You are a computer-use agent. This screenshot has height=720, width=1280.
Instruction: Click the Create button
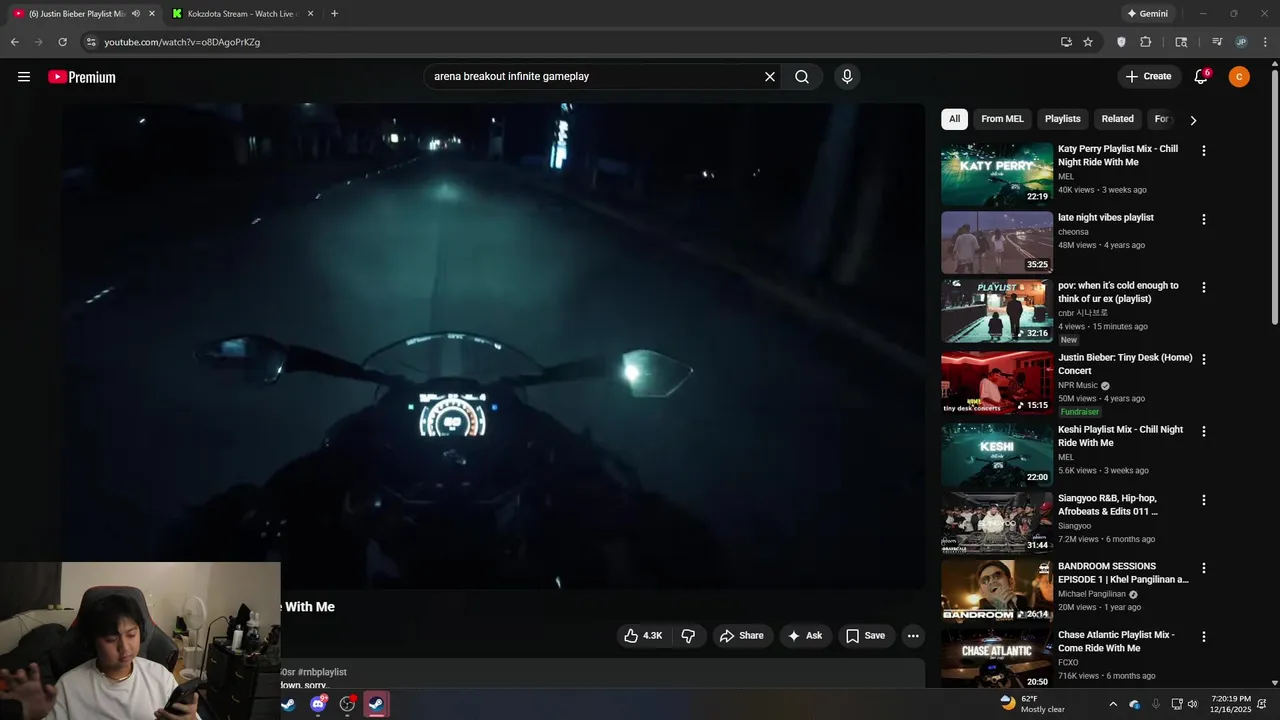click(1148, 77)
